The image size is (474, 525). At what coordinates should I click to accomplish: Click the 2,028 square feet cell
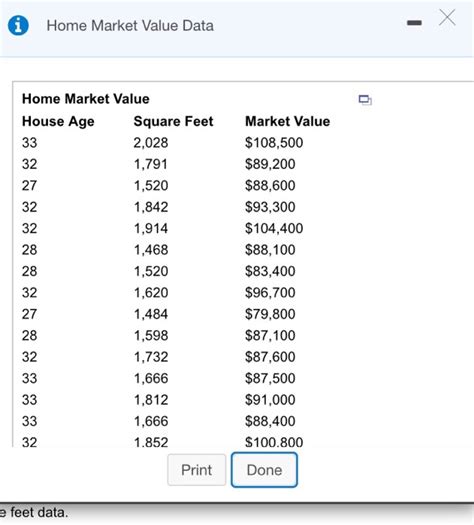coord(151,143)
